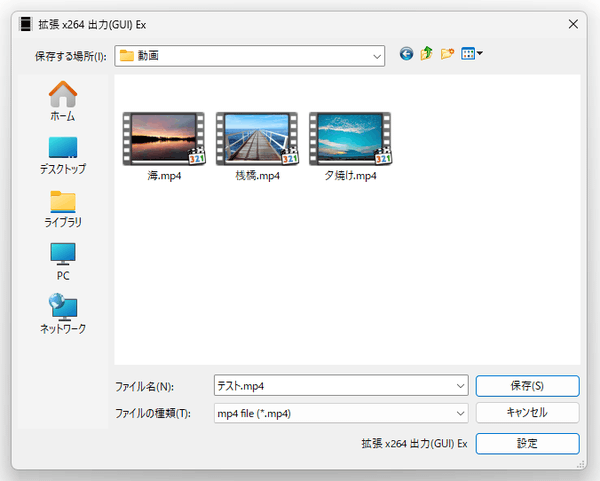
Task: Open ホーム in the places bar
Action: (63, 101)
